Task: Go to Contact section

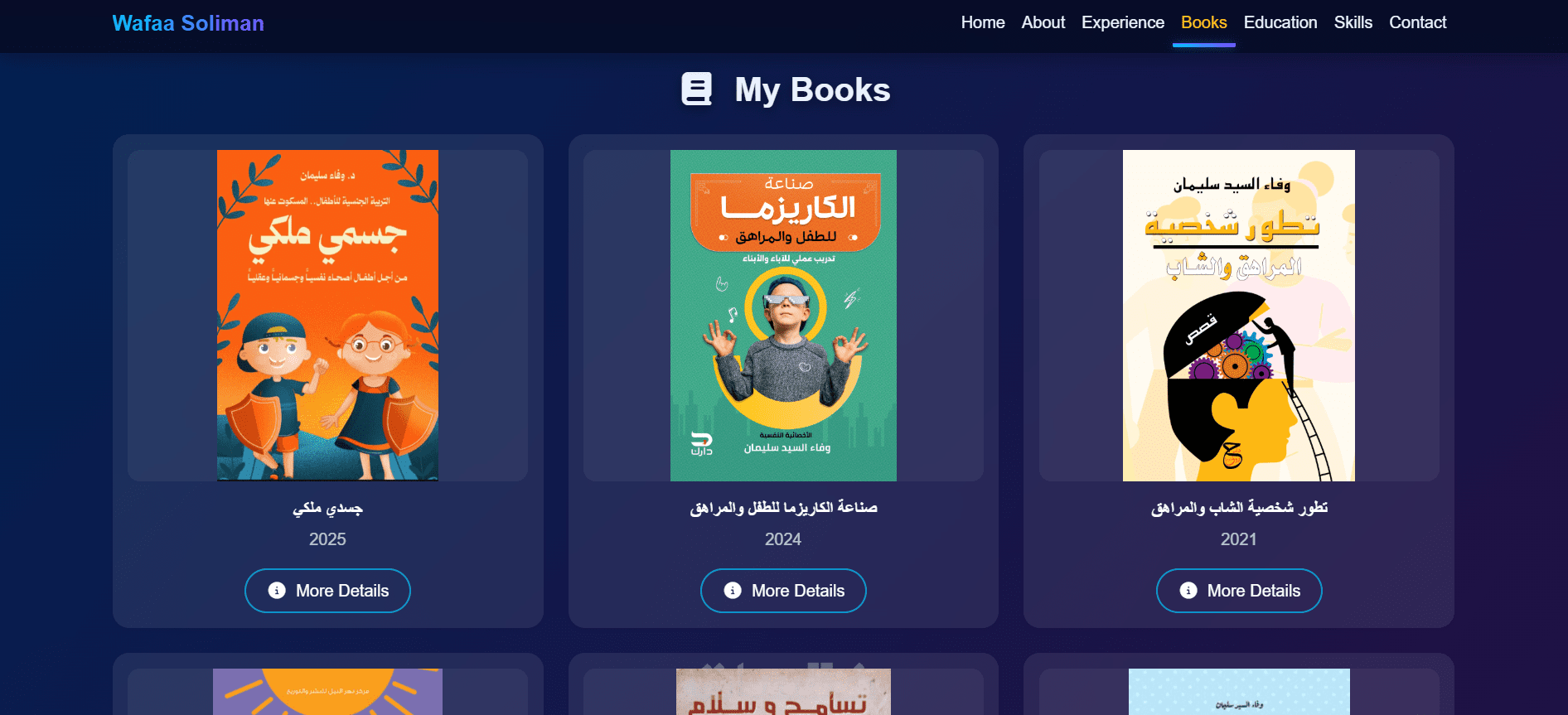Action: 1418,22
